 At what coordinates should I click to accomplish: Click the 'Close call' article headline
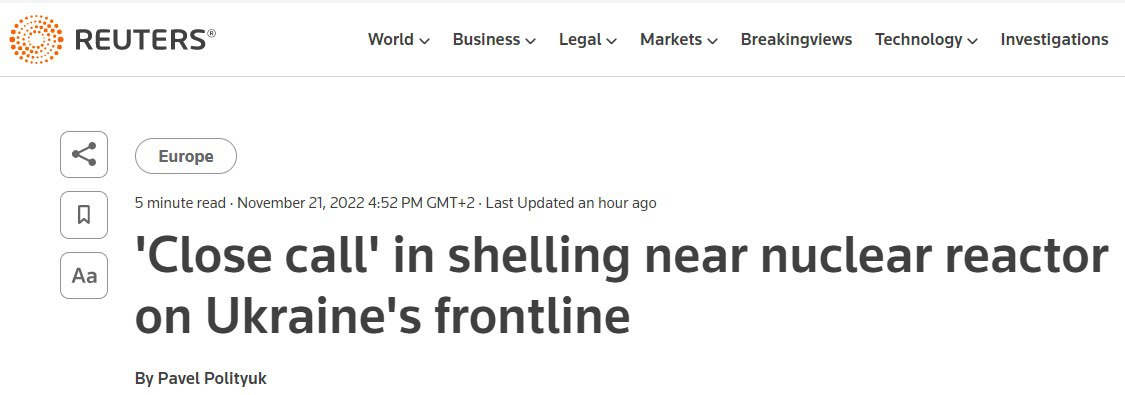point(621,285)
